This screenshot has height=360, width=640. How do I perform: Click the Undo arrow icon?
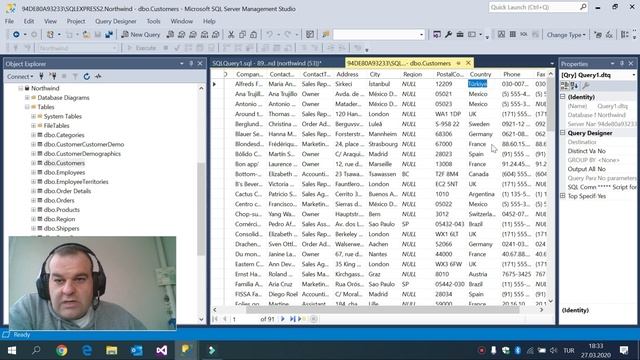[x=269, y=35]
